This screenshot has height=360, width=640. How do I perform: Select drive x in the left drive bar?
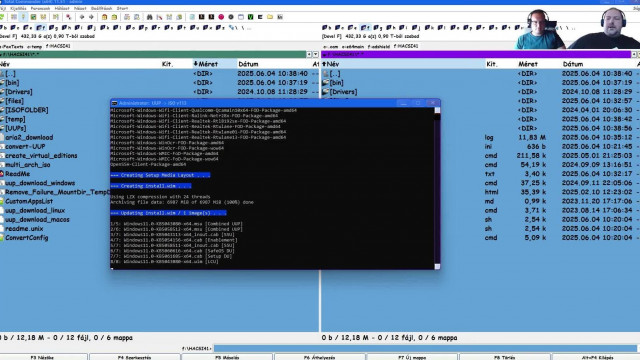coord(207,28)
